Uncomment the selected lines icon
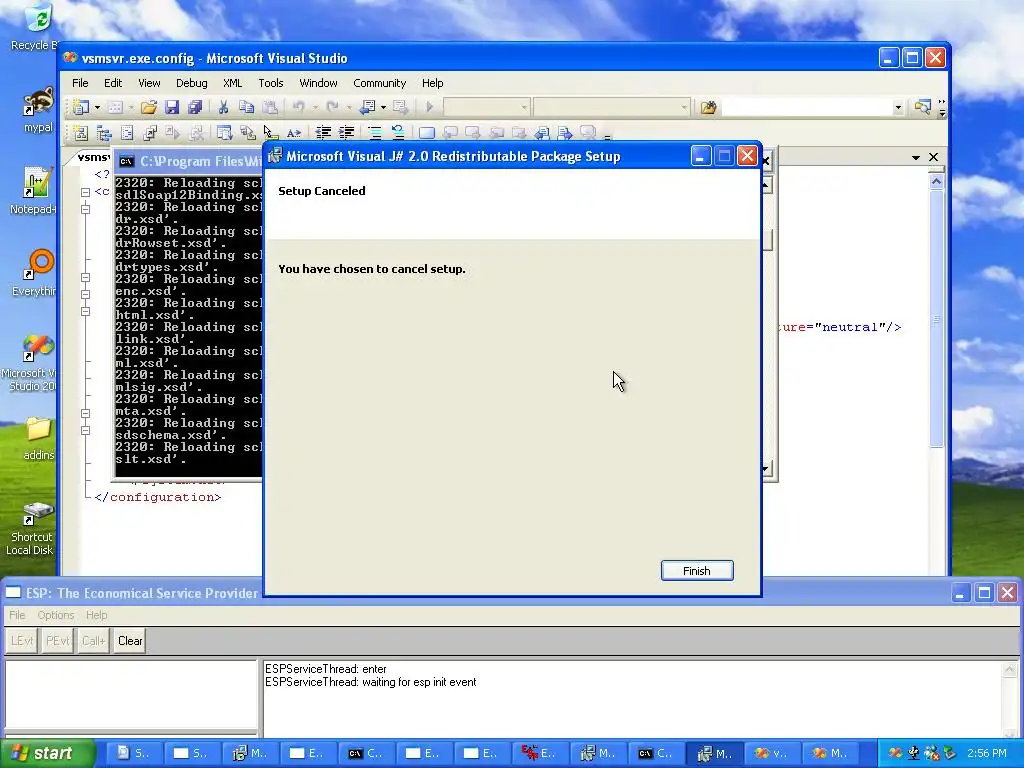Image resolution: width=1024 pixels, height=768 pixels. pos(397,133)
